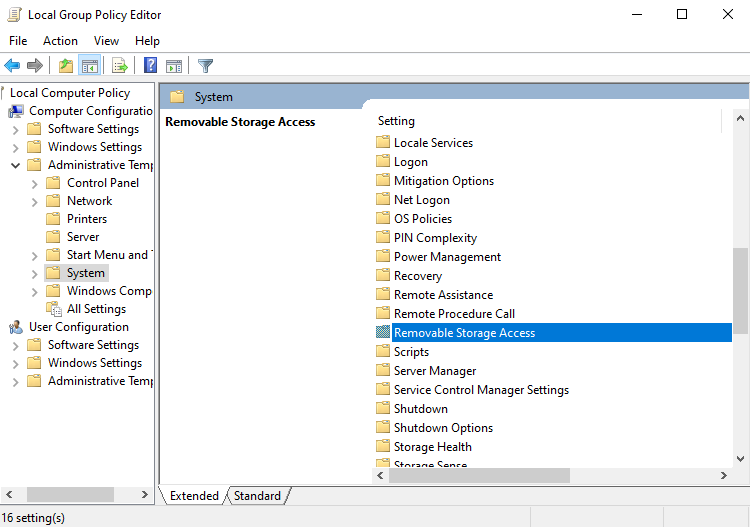Maximize the Group Policy Editor window

[x=682, y=14]
